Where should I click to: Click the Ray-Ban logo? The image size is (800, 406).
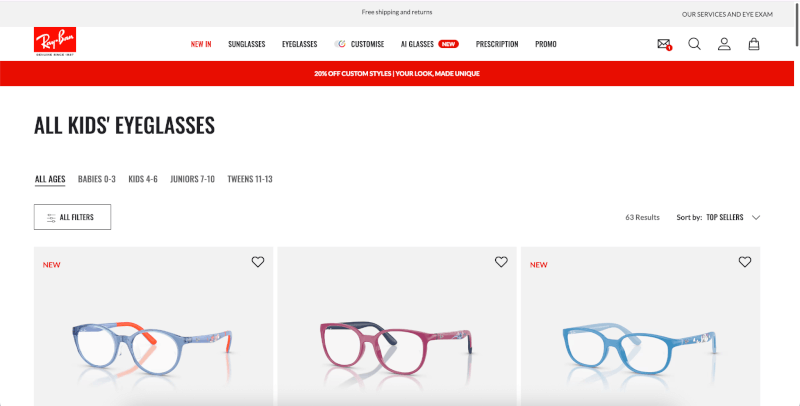[x=55, y=41]
